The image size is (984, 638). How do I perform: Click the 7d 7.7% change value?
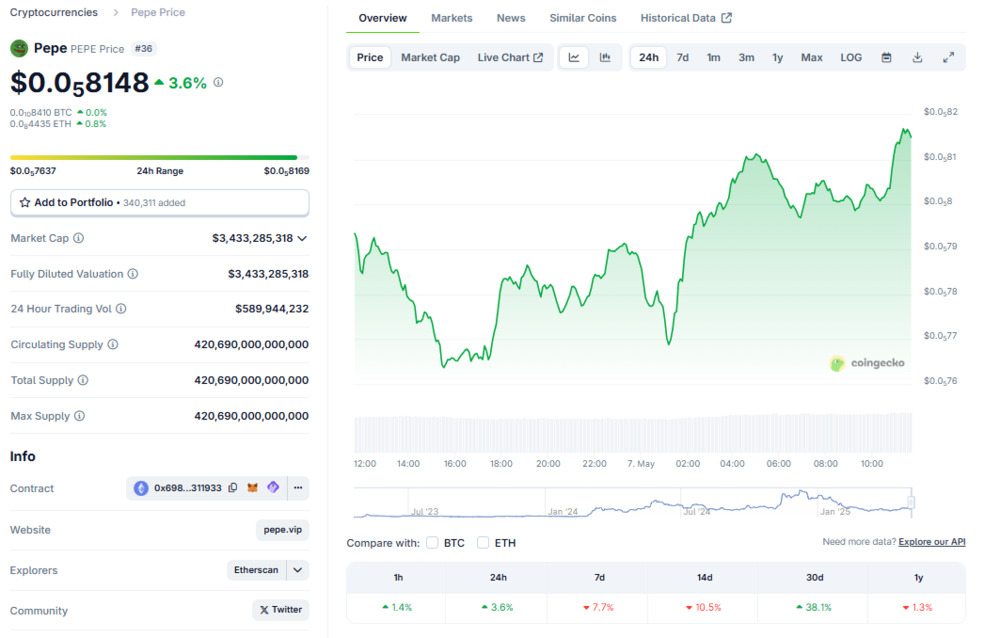(x=599, y=607)
